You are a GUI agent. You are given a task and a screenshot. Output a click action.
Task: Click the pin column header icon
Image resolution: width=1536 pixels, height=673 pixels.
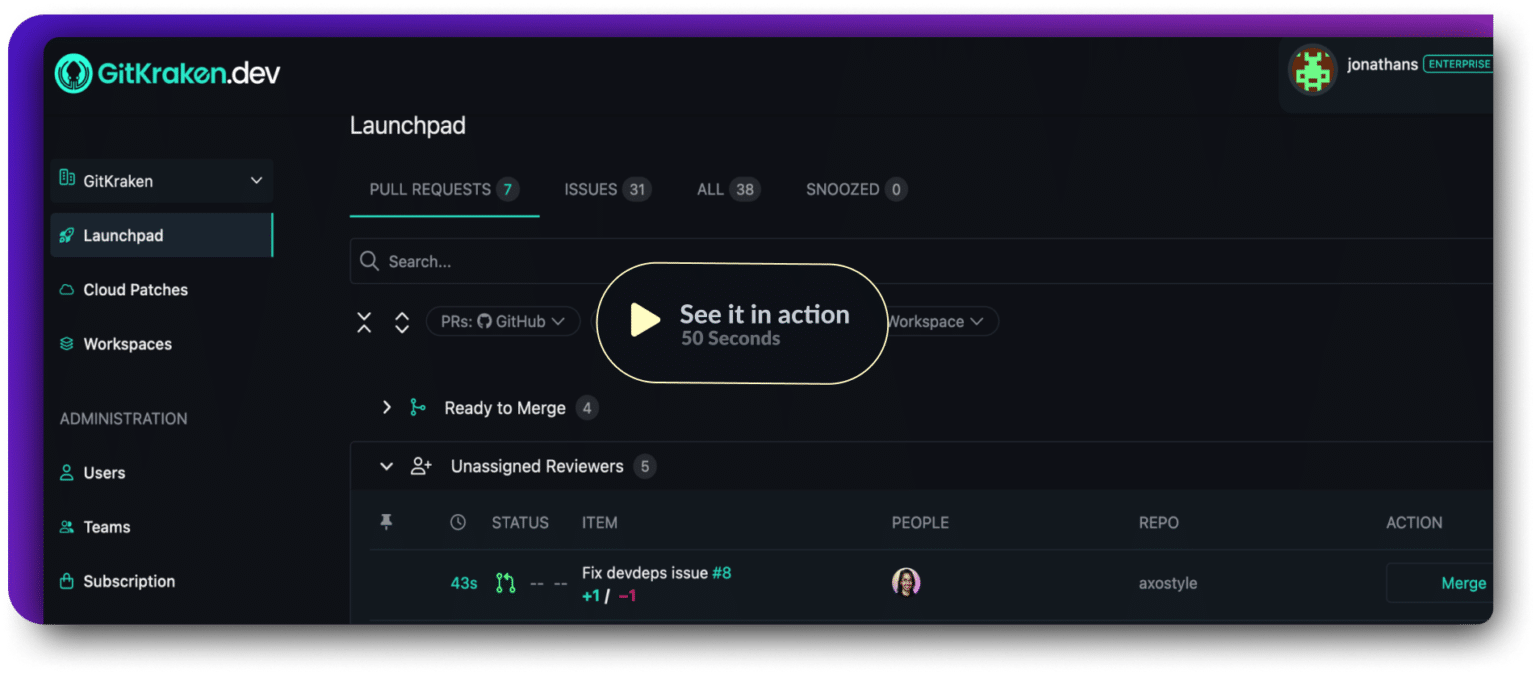pos(386,522)
